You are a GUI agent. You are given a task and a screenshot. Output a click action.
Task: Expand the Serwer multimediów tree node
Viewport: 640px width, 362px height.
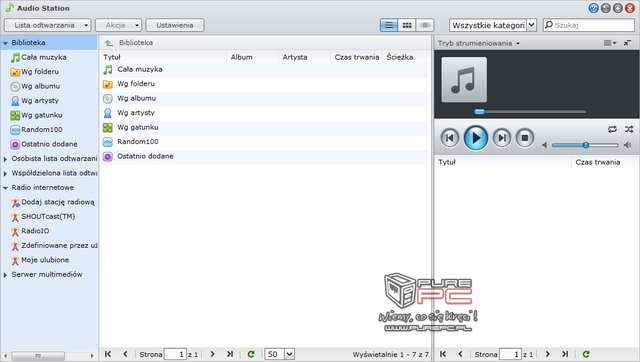click(x=5, y=275)
